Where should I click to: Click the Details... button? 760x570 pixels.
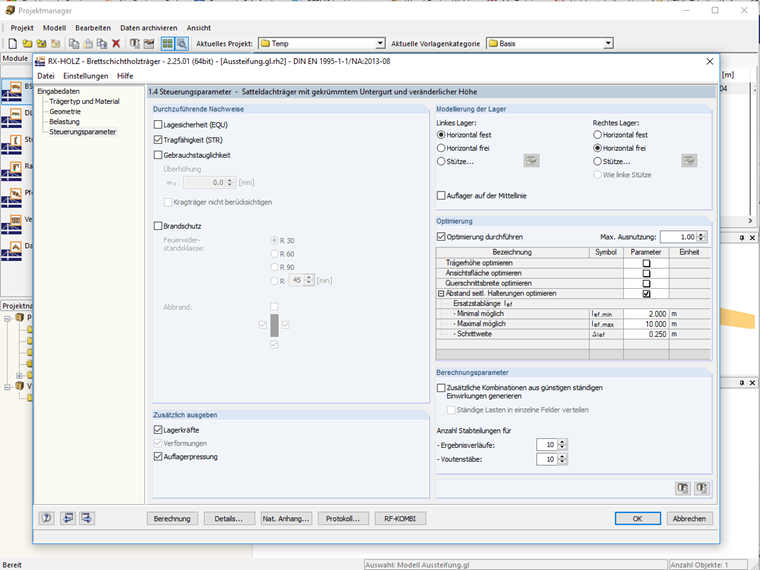click(x=229, y=519)
